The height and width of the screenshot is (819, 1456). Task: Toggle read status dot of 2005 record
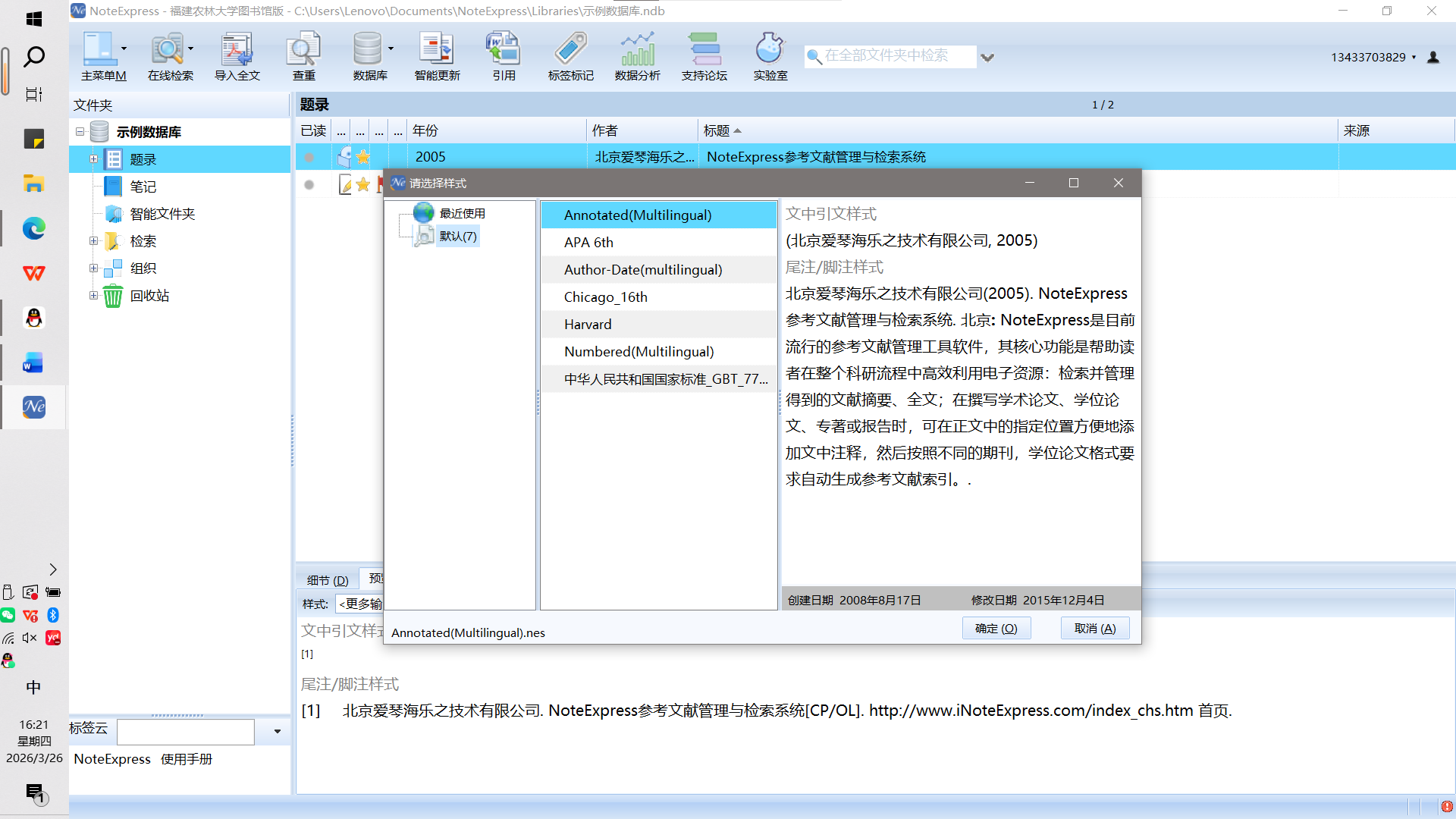(309, 158)
